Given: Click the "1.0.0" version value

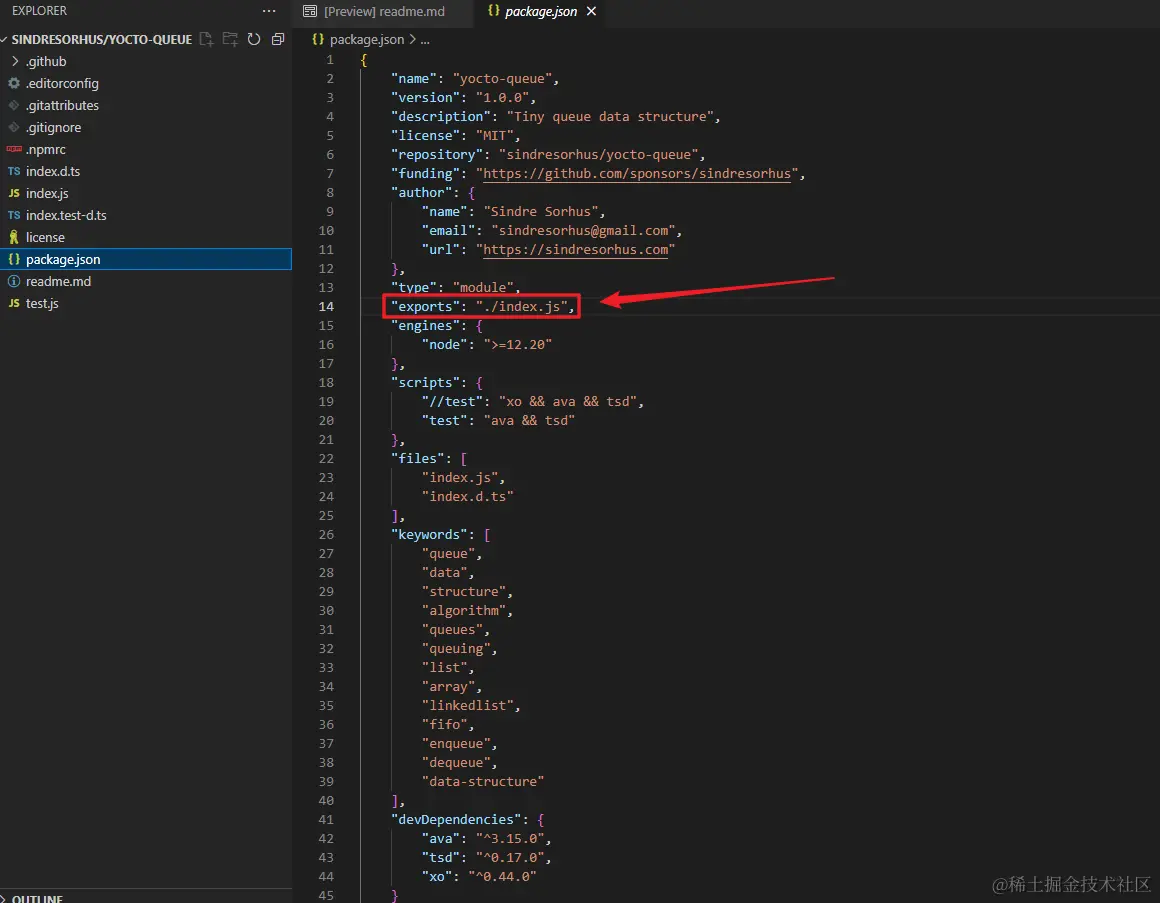Looking at the screenshot, I should pyautogui.click(x=502, y=98).
